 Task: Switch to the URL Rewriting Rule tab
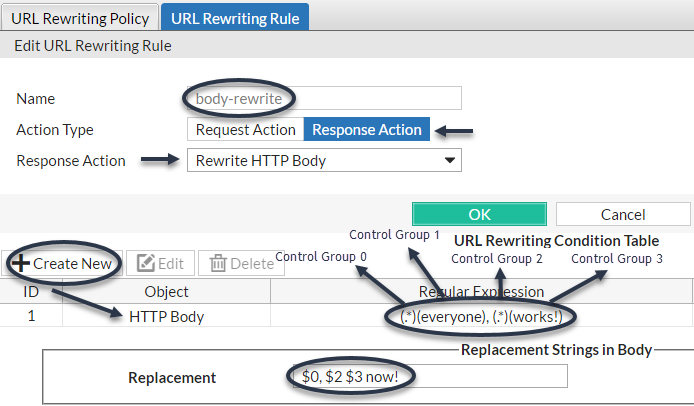pos(234,17)
